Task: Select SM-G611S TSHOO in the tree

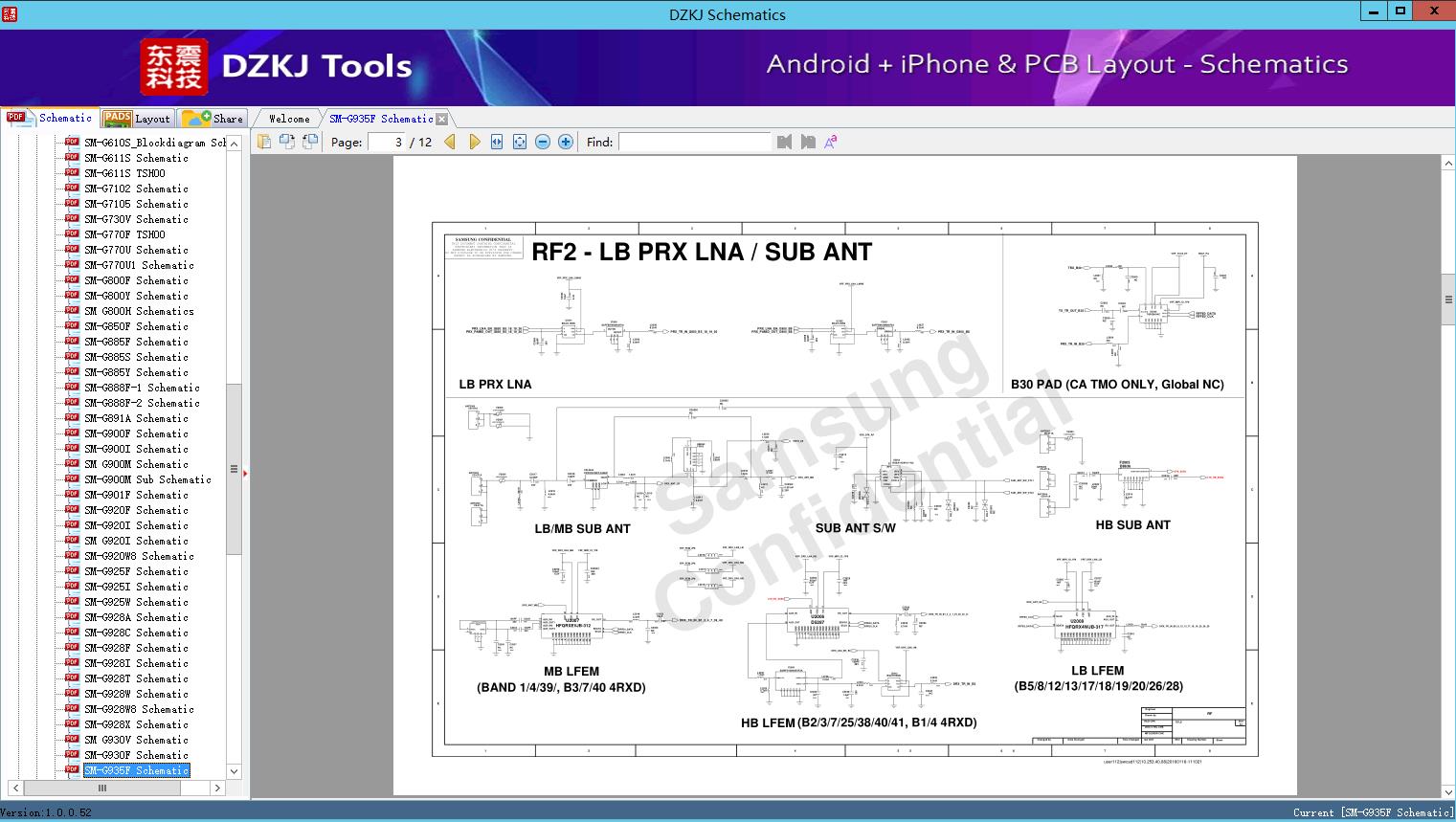Action: pyautogui.click(x=124, y=173)
